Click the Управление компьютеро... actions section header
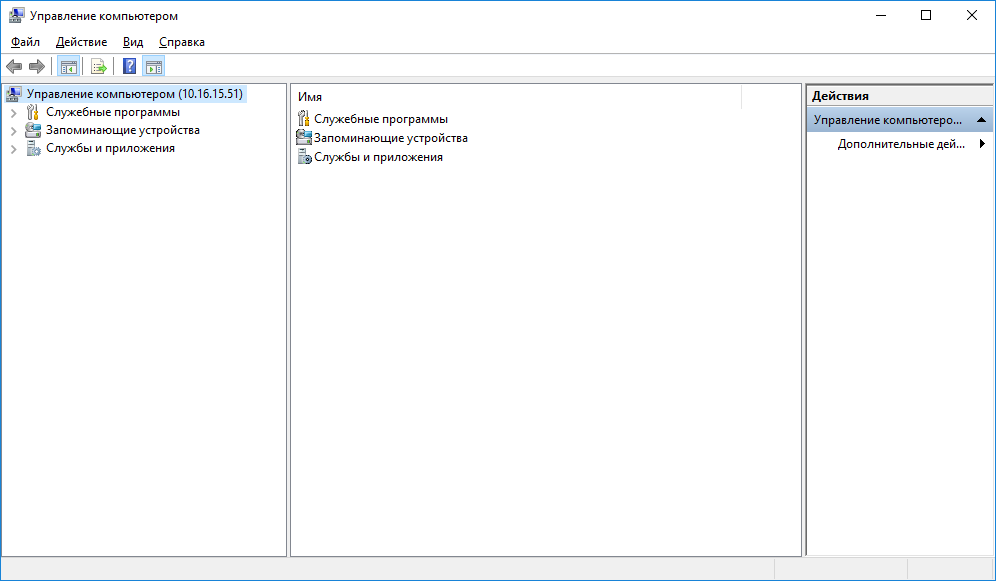Screen dimensions: 996x581 tap(899, 120)
